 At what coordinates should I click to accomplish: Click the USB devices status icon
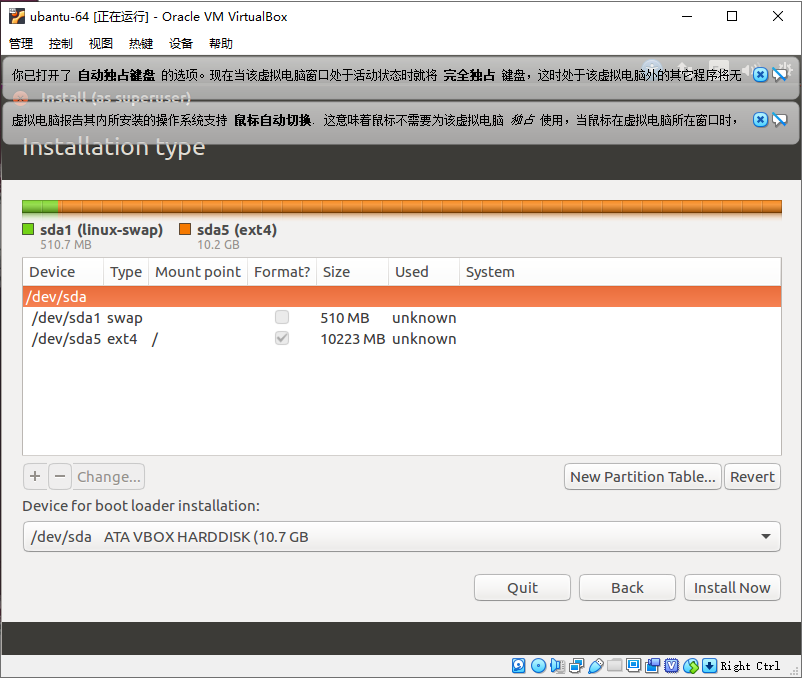tap(594, 666)
